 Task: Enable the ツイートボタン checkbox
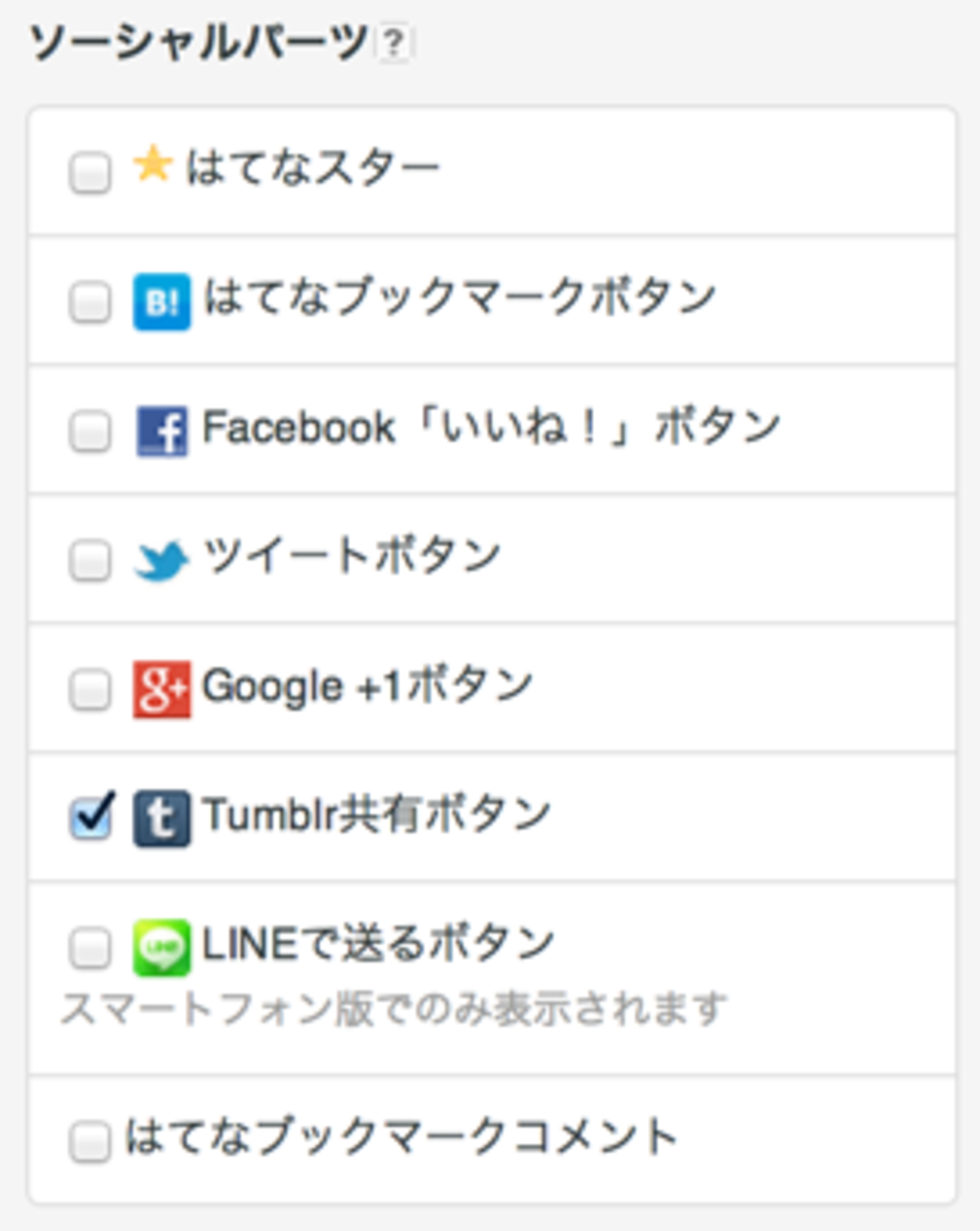pos(90,562)
